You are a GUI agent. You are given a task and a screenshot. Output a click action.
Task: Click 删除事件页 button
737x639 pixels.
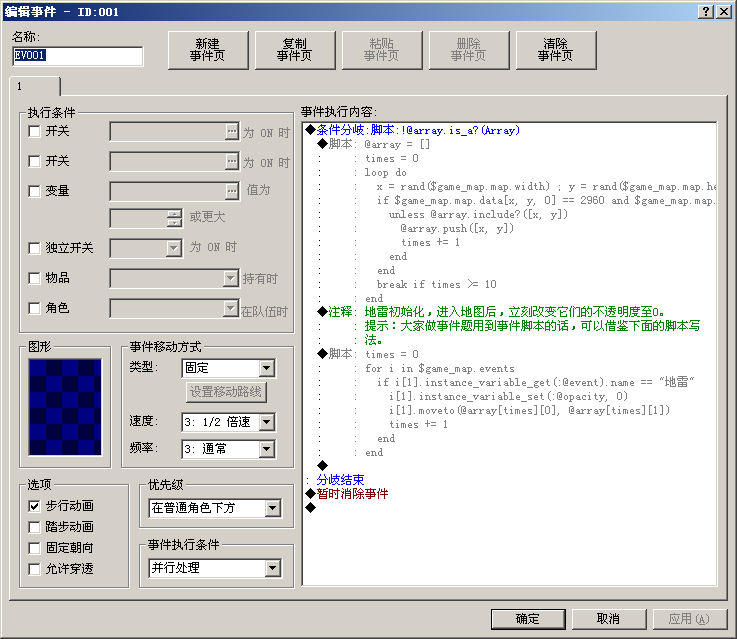click(x=469, y=50)
